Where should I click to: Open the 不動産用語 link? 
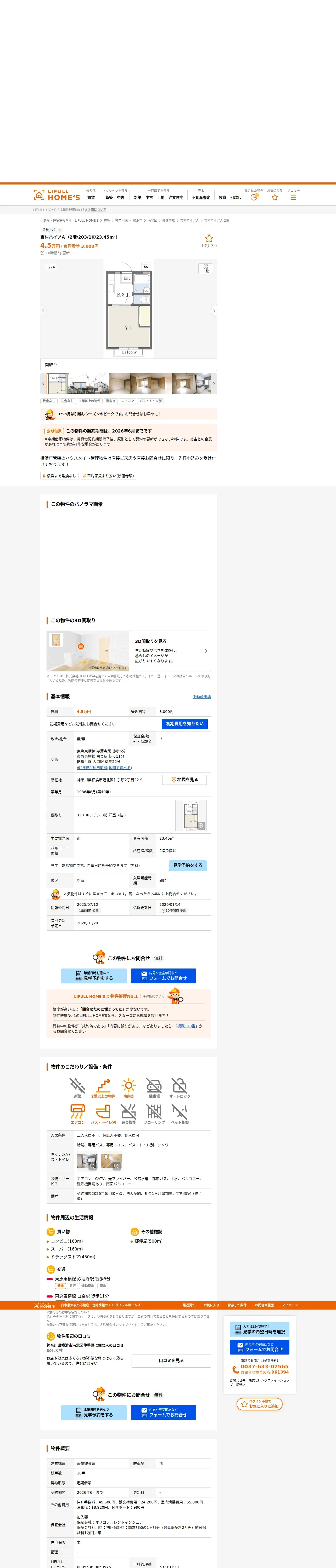coord(202,697)
